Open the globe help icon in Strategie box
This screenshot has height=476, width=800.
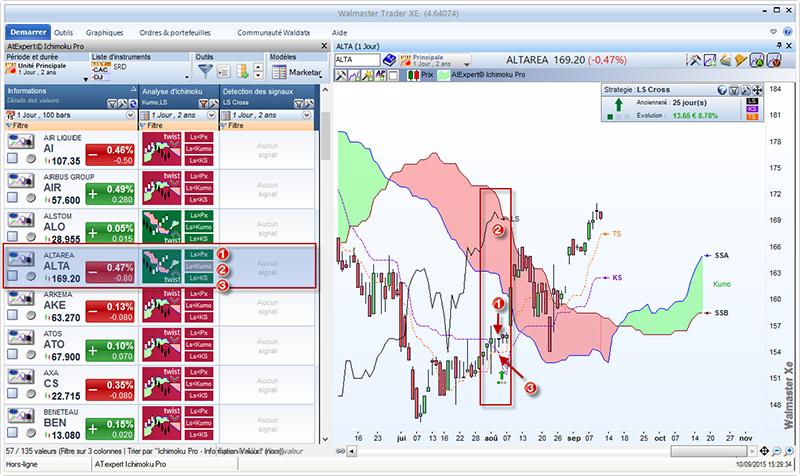coord(722,90)
